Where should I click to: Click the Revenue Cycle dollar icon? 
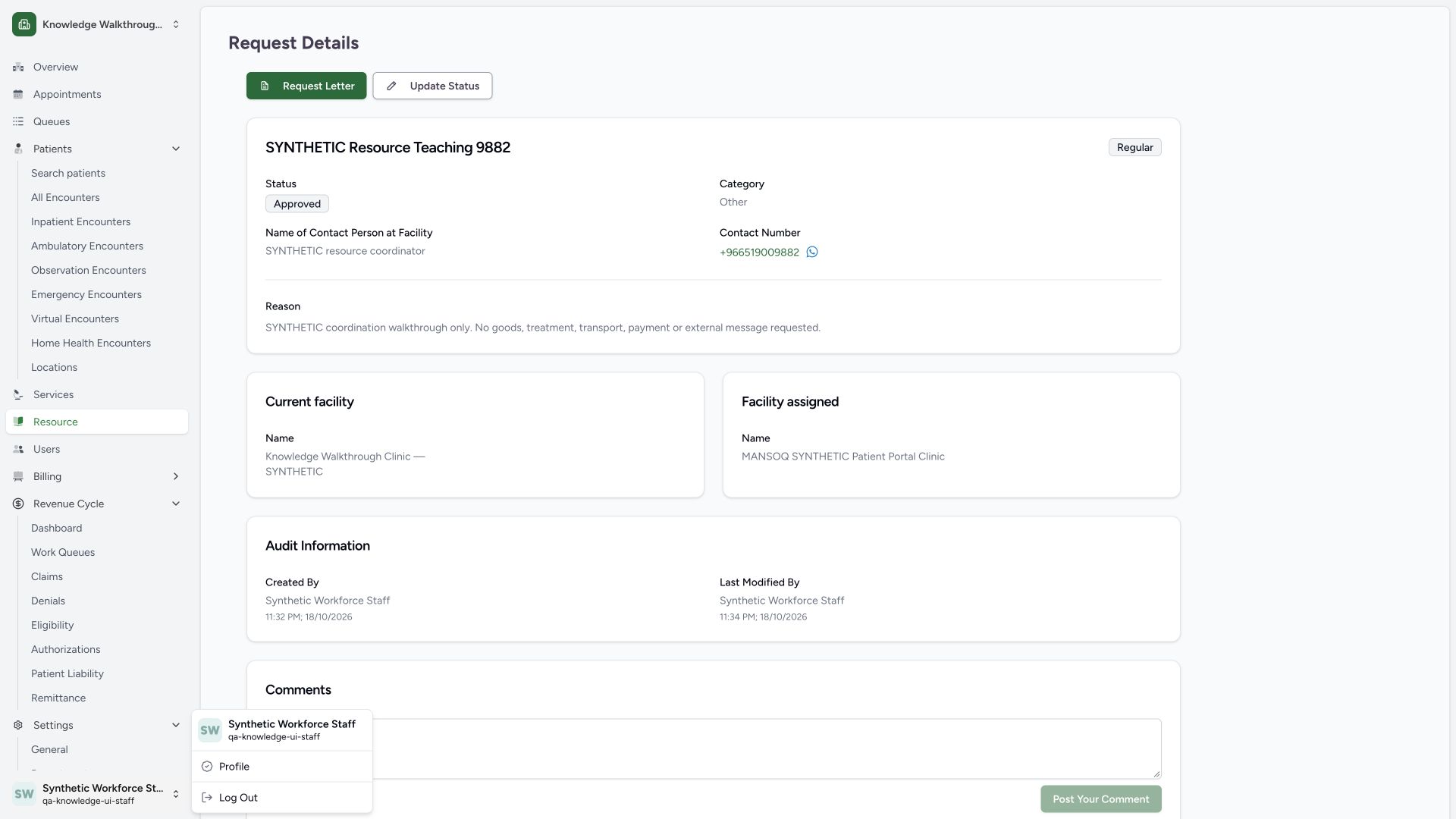(18, 504)
